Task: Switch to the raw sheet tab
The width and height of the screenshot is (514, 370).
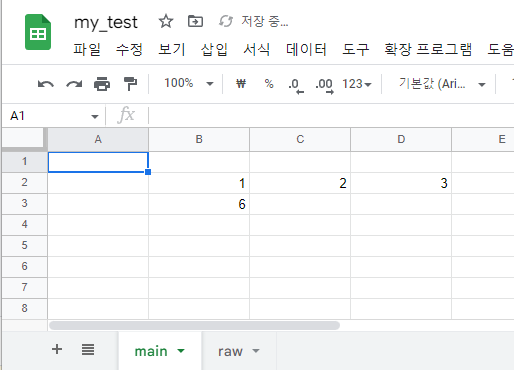Action: [239, 351]
